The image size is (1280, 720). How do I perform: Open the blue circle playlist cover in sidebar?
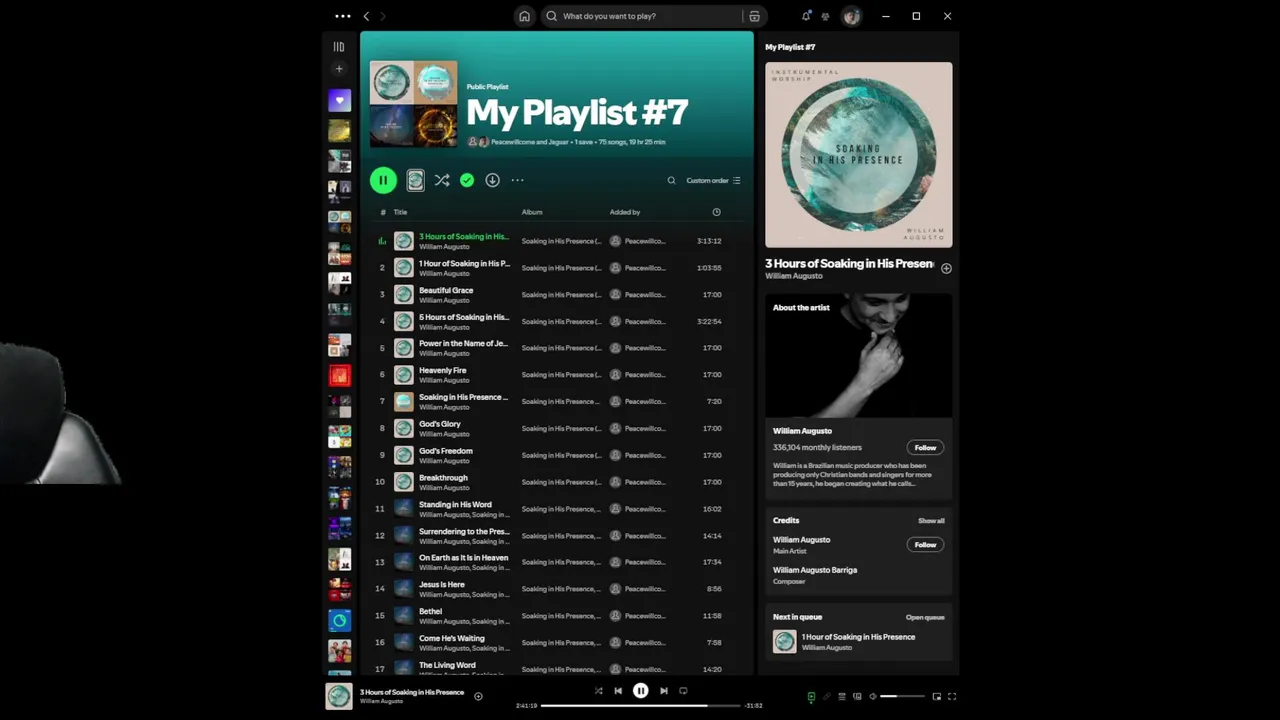[x=339, y=620]
